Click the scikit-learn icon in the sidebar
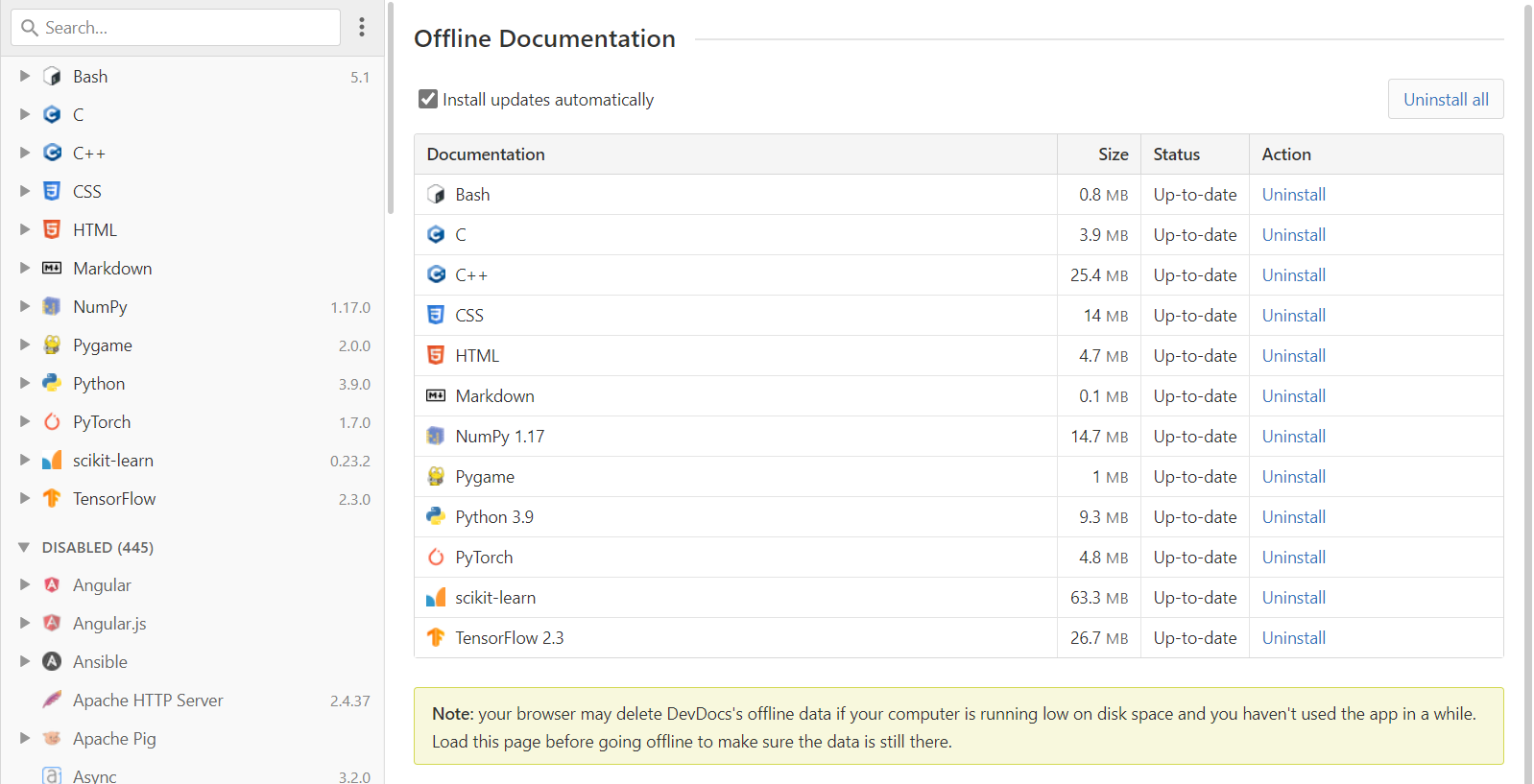Screen dimensions: 1534x784 pos(52,460)
